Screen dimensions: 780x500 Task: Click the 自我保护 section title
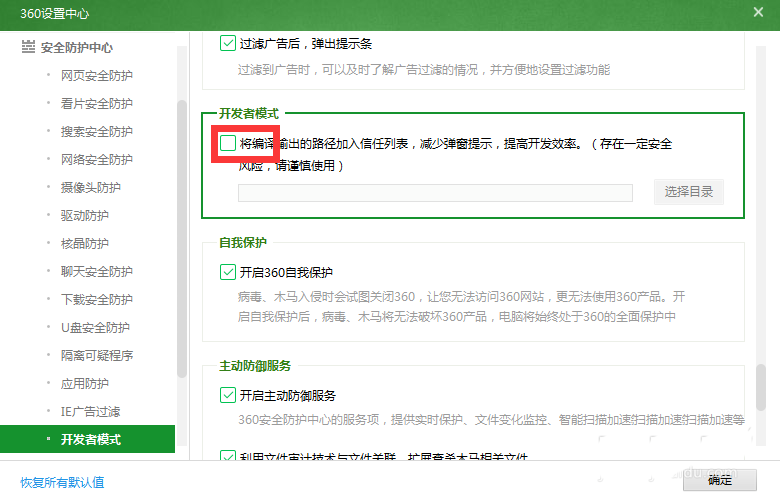pyautogui.click(x=243, y=242)
